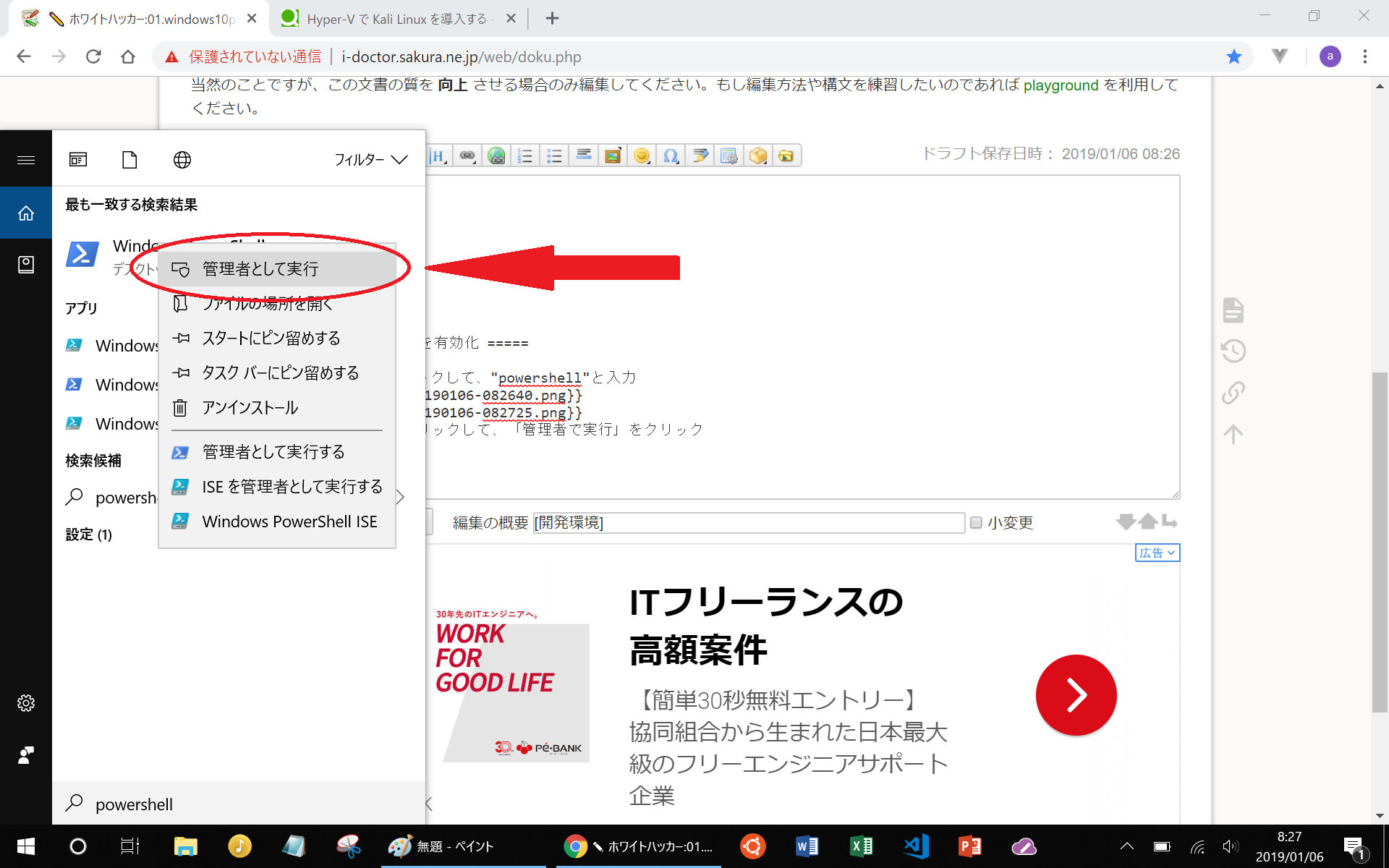Image resolution: width=1389 pixels, height=868 pixels.
Task: Insert an ordered list from the toolbar
Action: [x=525, y=156]
